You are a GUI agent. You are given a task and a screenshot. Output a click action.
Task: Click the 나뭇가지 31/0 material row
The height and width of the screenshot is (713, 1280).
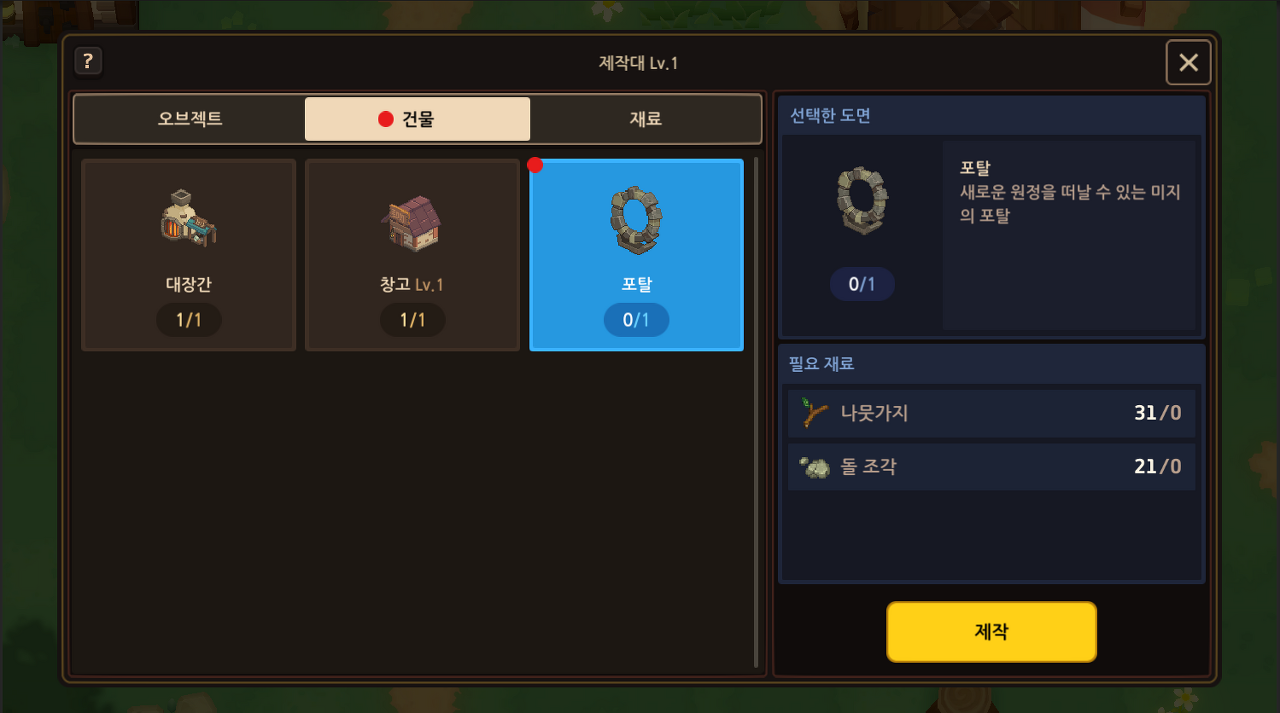[x=991, y=413]
